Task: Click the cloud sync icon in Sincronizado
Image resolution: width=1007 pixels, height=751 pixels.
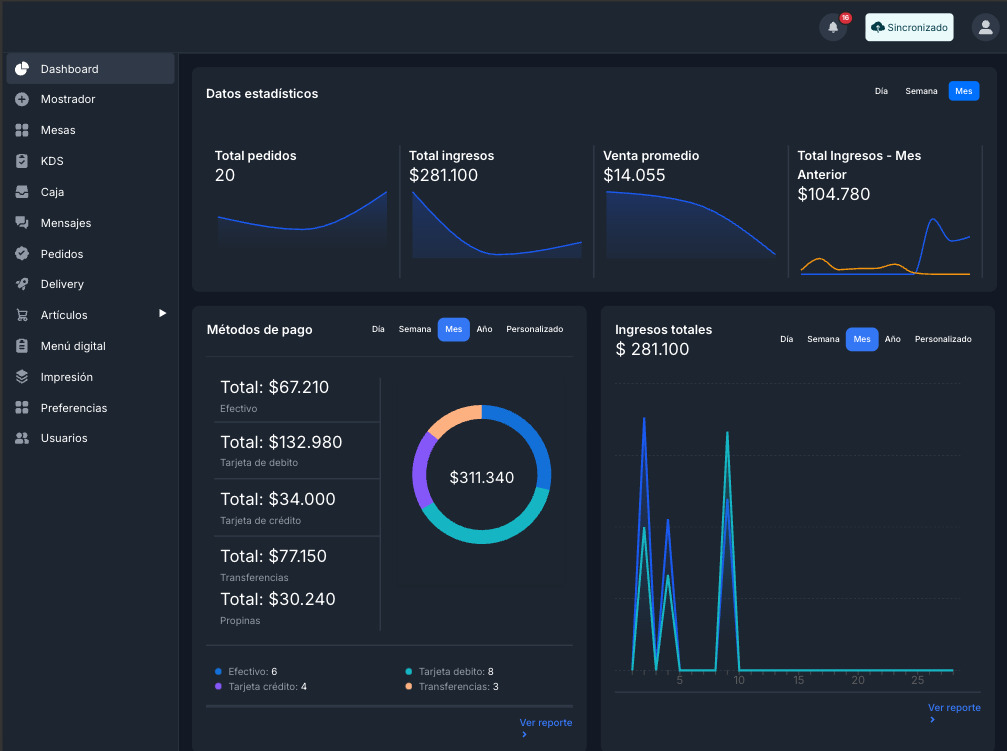Action: click(878, 27)
